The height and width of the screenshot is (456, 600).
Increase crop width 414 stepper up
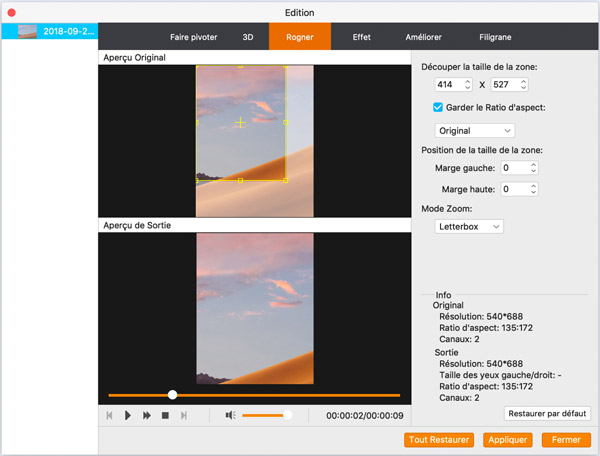coord(468,81)
